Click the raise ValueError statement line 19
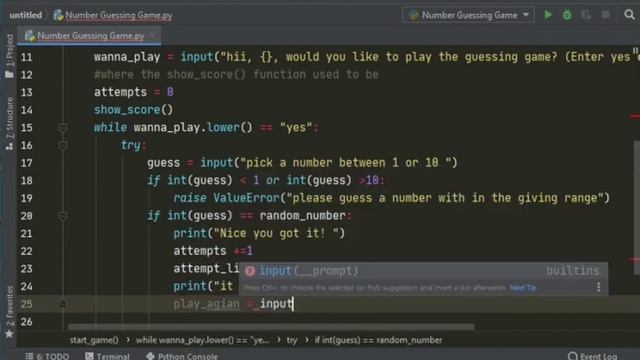This screenshot has height=360, width=640. point(391,198)
